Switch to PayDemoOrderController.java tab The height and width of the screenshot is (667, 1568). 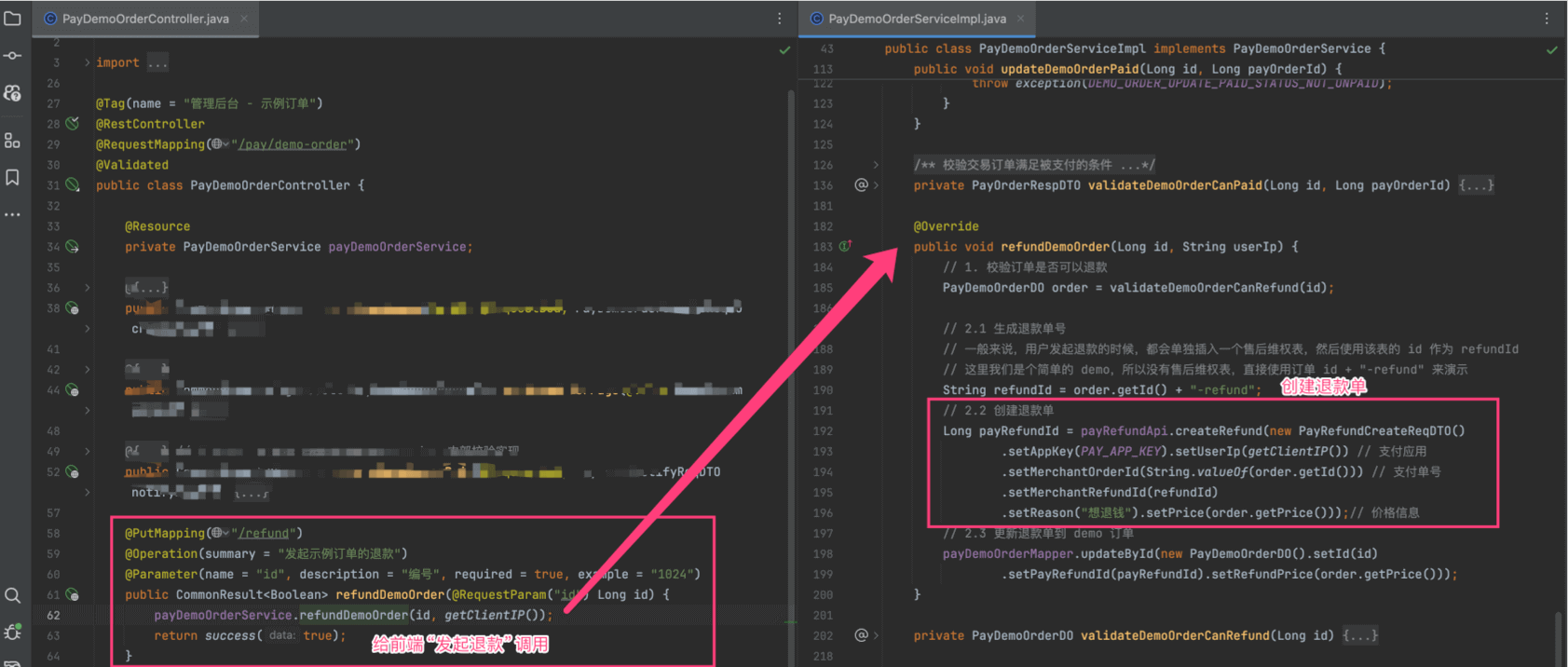(x=144, y=19)
